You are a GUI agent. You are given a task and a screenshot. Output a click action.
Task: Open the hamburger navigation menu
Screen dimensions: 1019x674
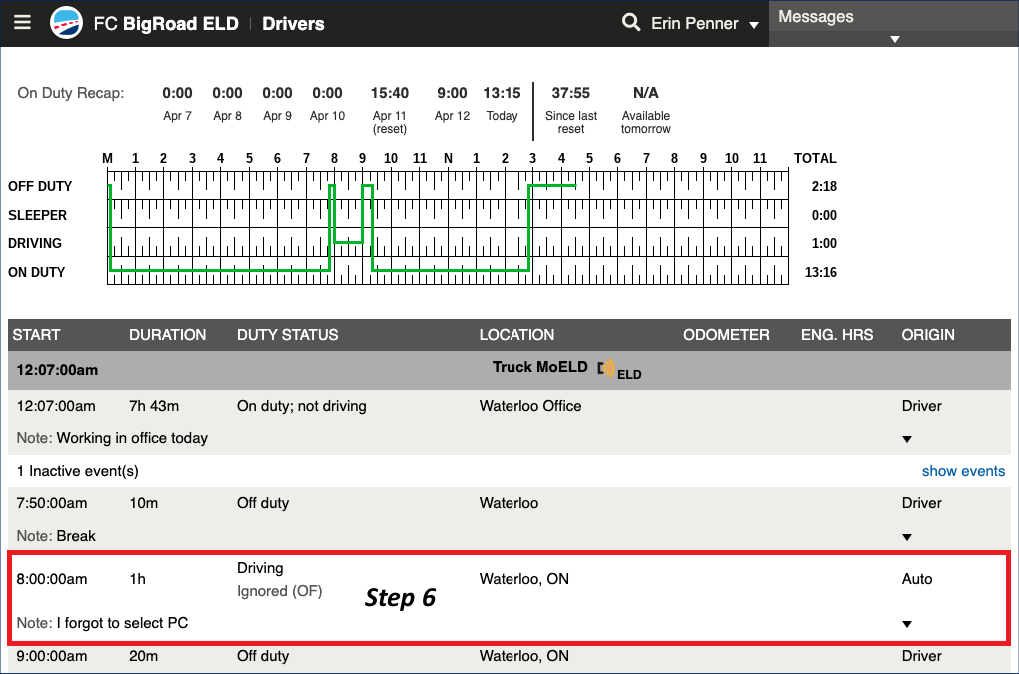pyautogui.click(x=23, y=23)
